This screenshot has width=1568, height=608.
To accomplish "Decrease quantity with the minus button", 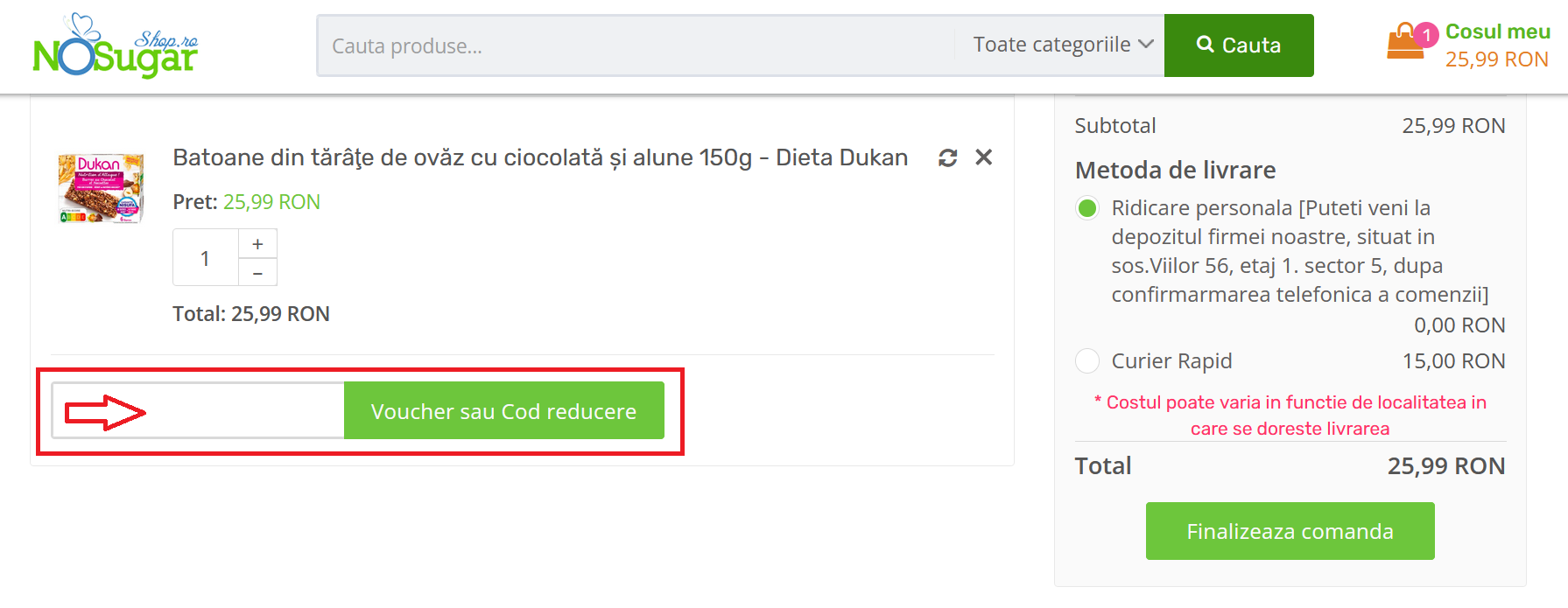I will [257, 273].
